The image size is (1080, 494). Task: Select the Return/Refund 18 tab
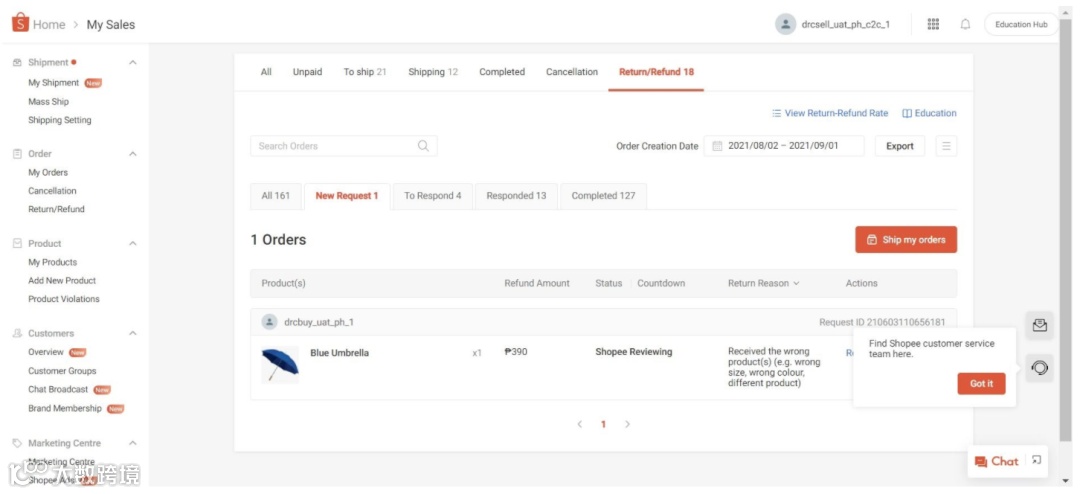point(656,72)
